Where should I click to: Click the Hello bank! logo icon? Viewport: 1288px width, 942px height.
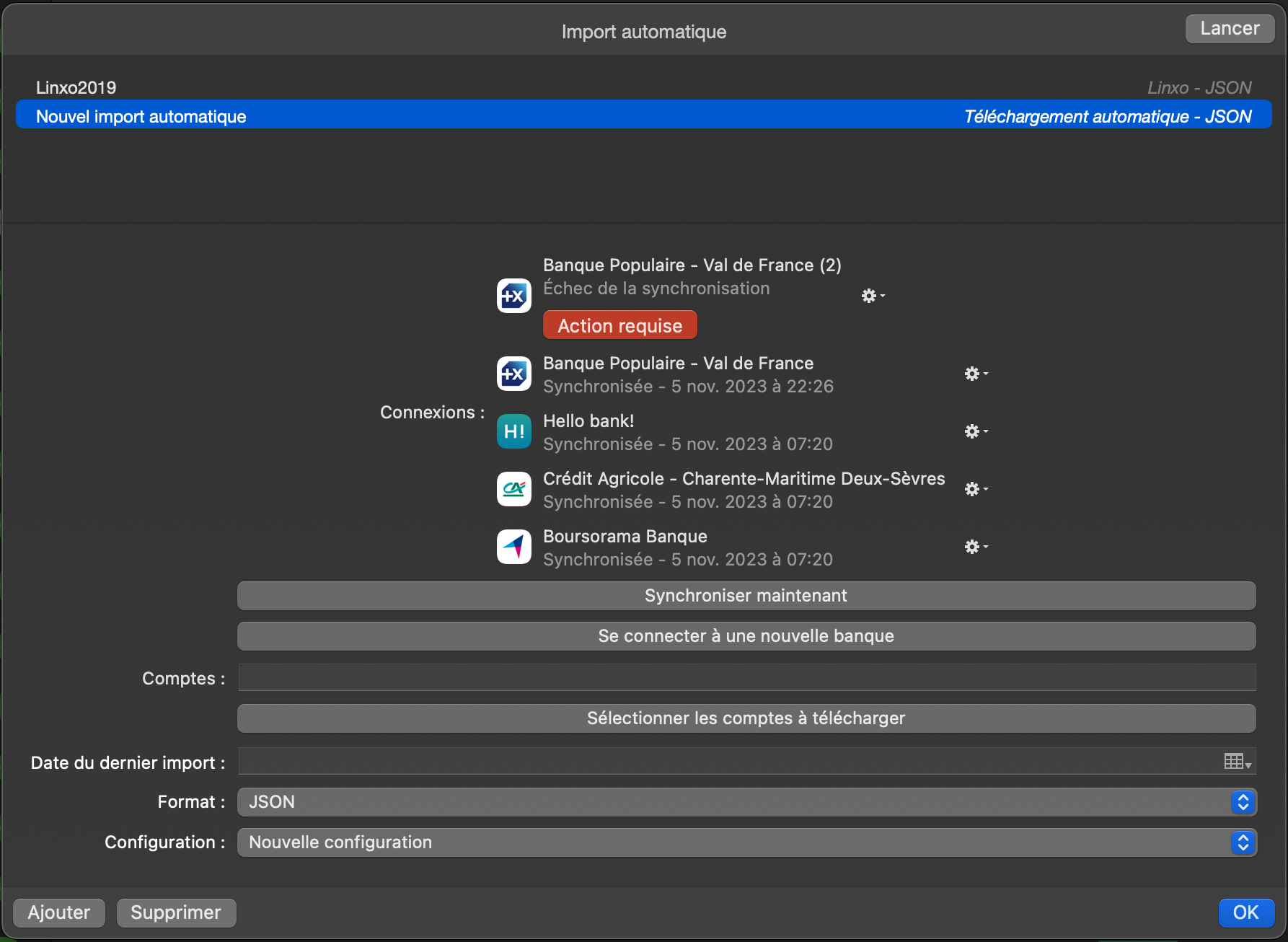pyautogui.click(x=513, y=431)
